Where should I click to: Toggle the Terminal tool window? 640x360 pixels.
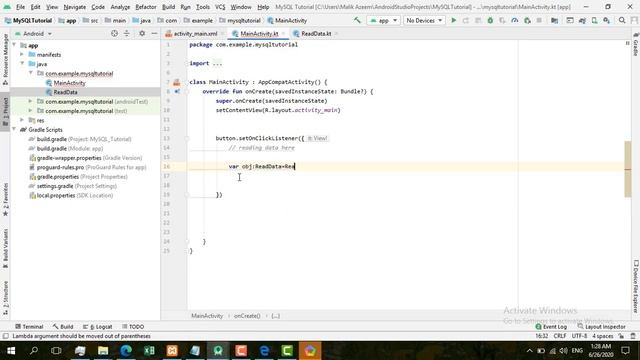(x=29, y=327)
